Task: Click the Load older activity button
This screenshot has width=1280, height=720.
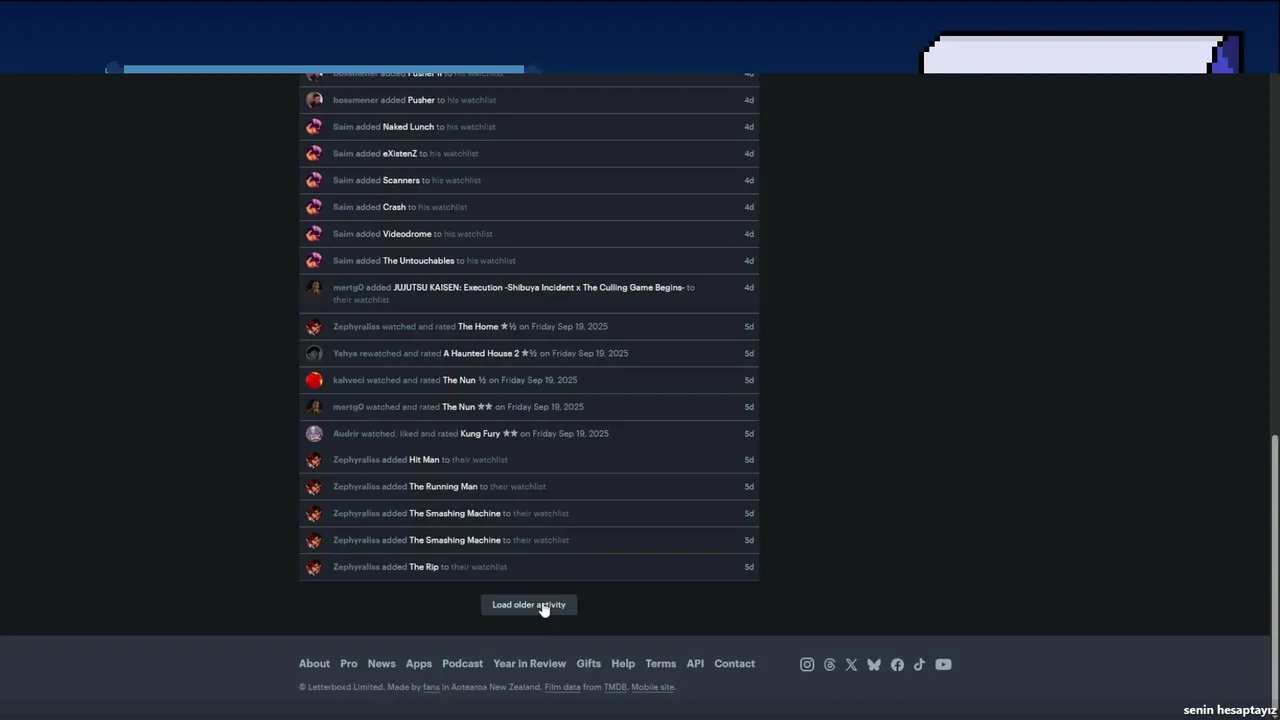Action: click(x=528, y=605)
